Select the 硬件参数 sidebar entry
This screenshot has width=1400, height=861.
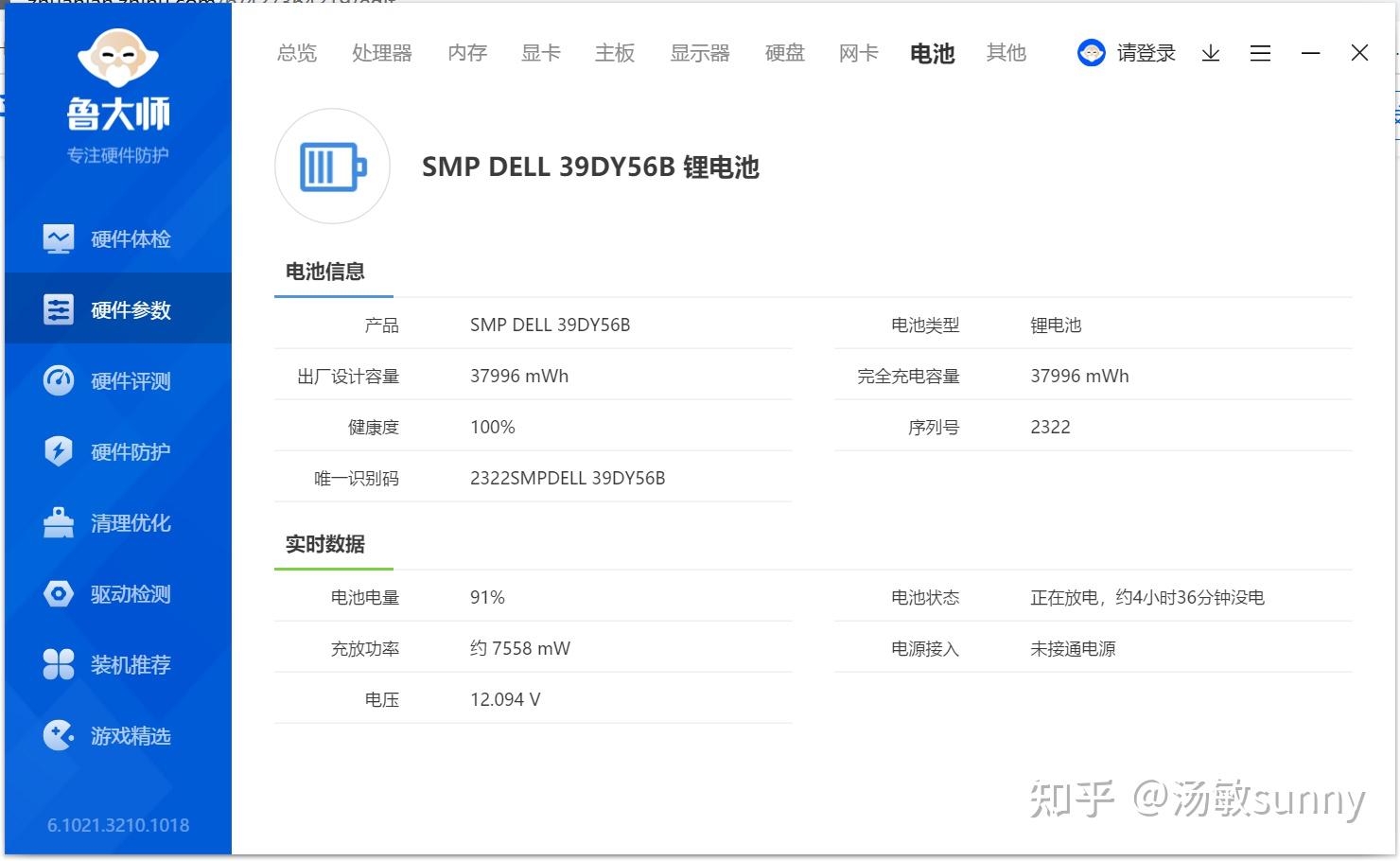coord(130,309)
